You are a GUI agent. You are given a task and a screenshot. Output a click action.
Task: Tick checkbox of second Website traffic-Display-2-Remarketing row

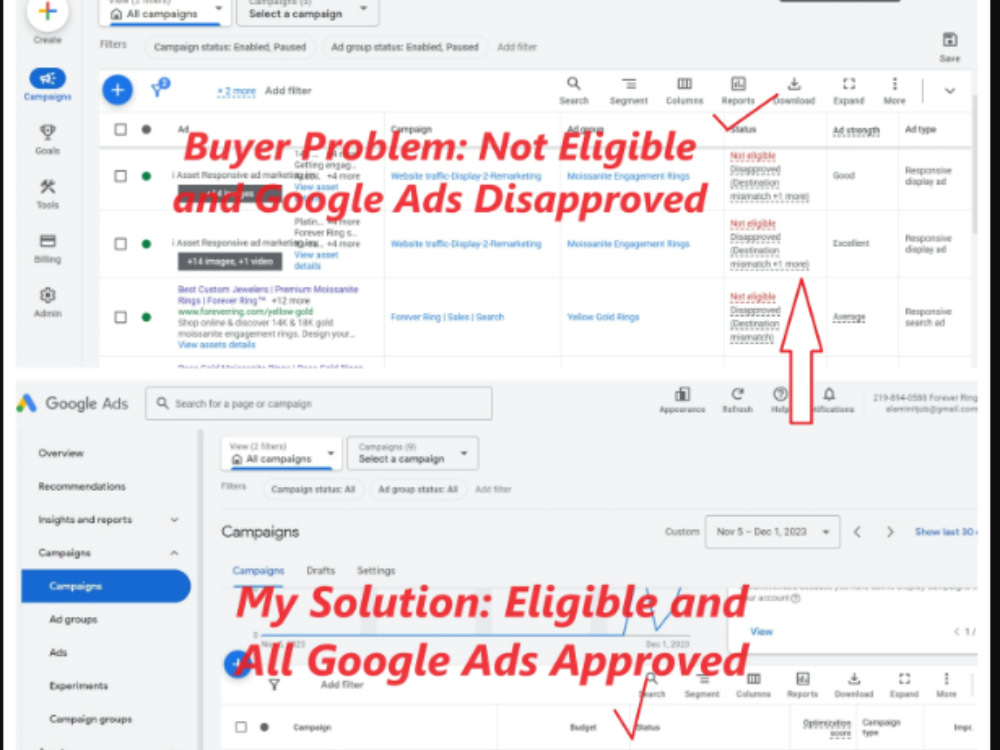(121, 244)
